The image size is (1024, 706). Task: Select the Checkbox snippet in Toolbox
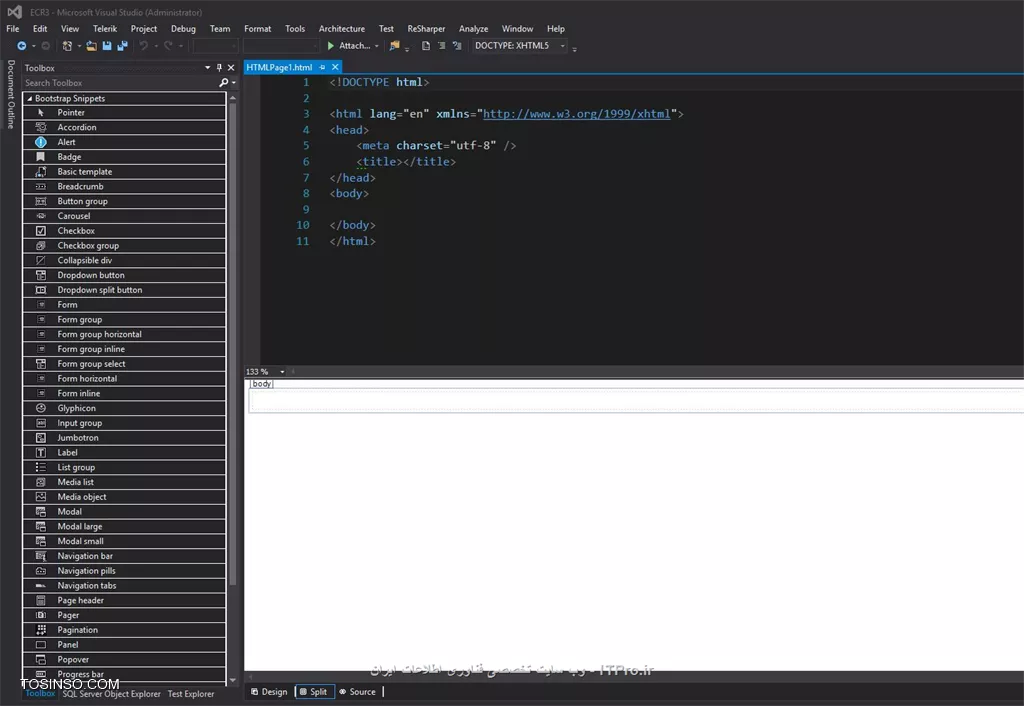click(x=124, y=231)
